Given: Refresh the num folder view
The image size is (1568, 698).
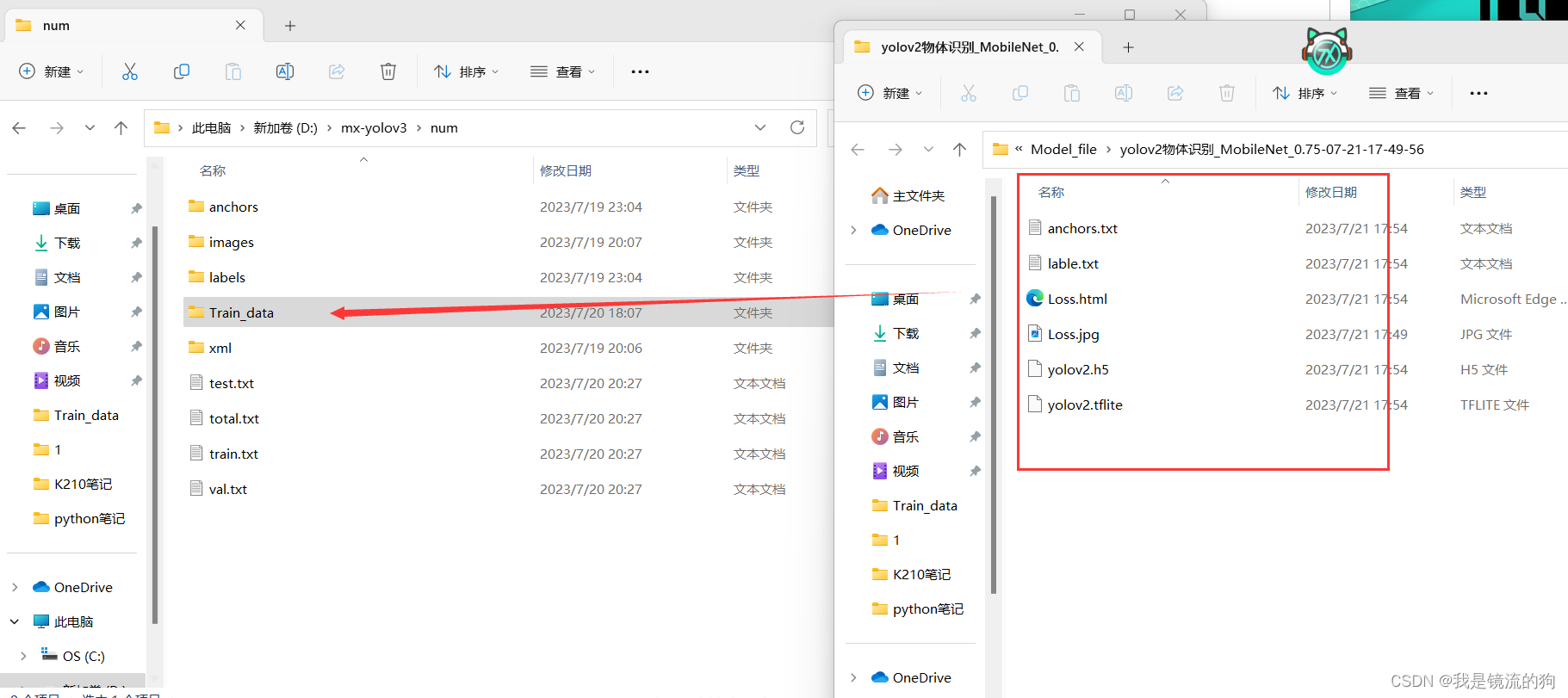Looking at the screenshot, I should point(797,127).
